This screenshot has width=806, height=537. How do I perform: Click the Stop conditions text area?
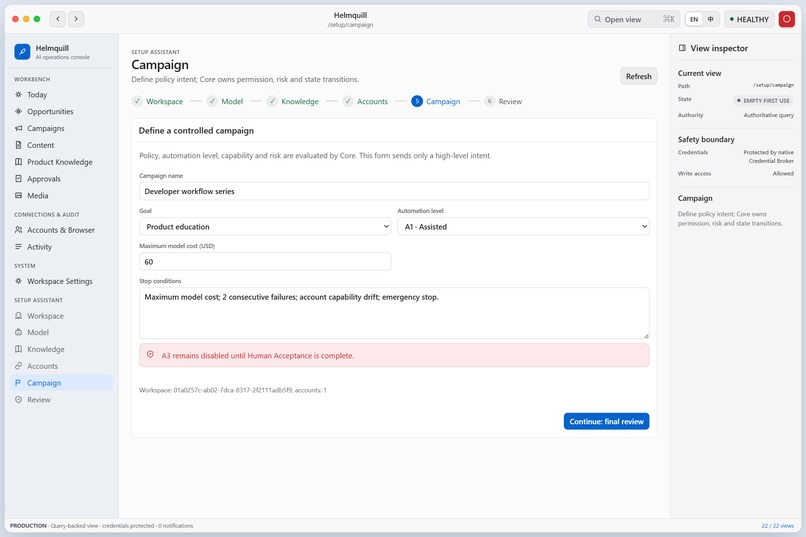pyautogui.click(x=394, y=313)
